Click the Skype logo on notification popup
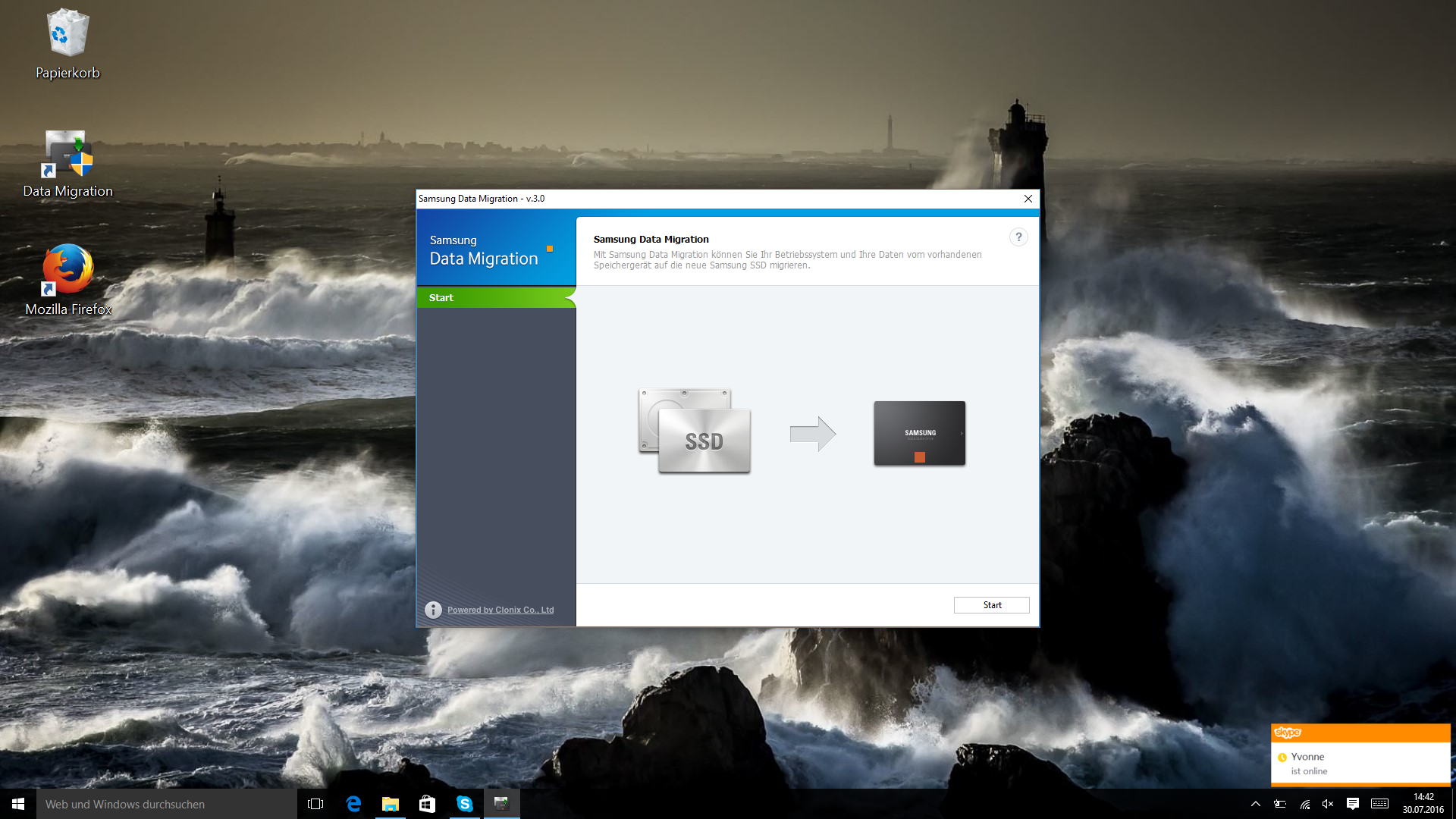 [x=1288, y=733]
